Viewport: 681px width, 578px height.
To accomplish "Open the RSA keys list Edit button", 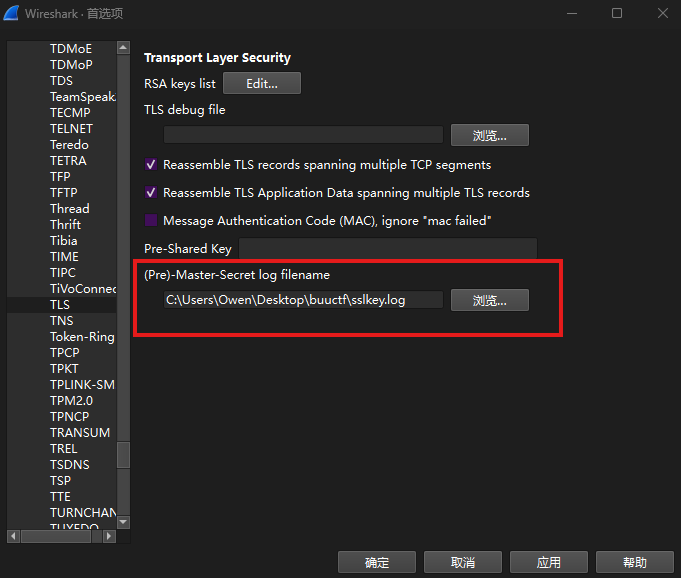I will [x=262, y=83].
